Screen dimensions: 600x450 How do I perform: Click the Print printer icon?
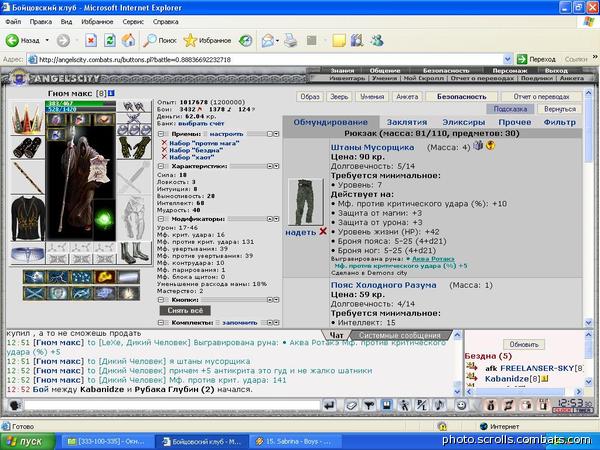[291, 40]
